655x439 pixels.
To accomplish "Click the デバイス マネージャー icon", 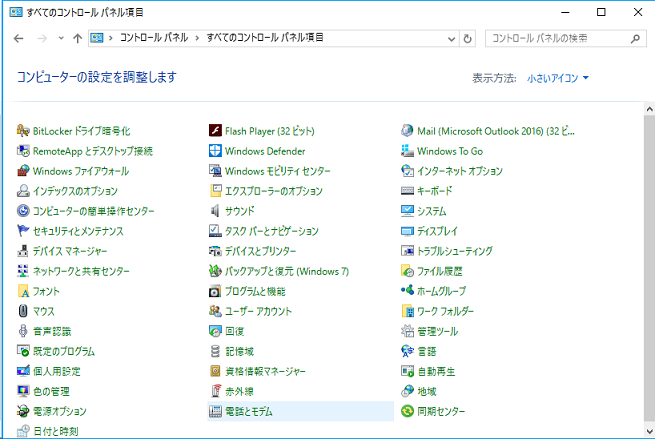I will pyautogui.click(x=23, y=251).
